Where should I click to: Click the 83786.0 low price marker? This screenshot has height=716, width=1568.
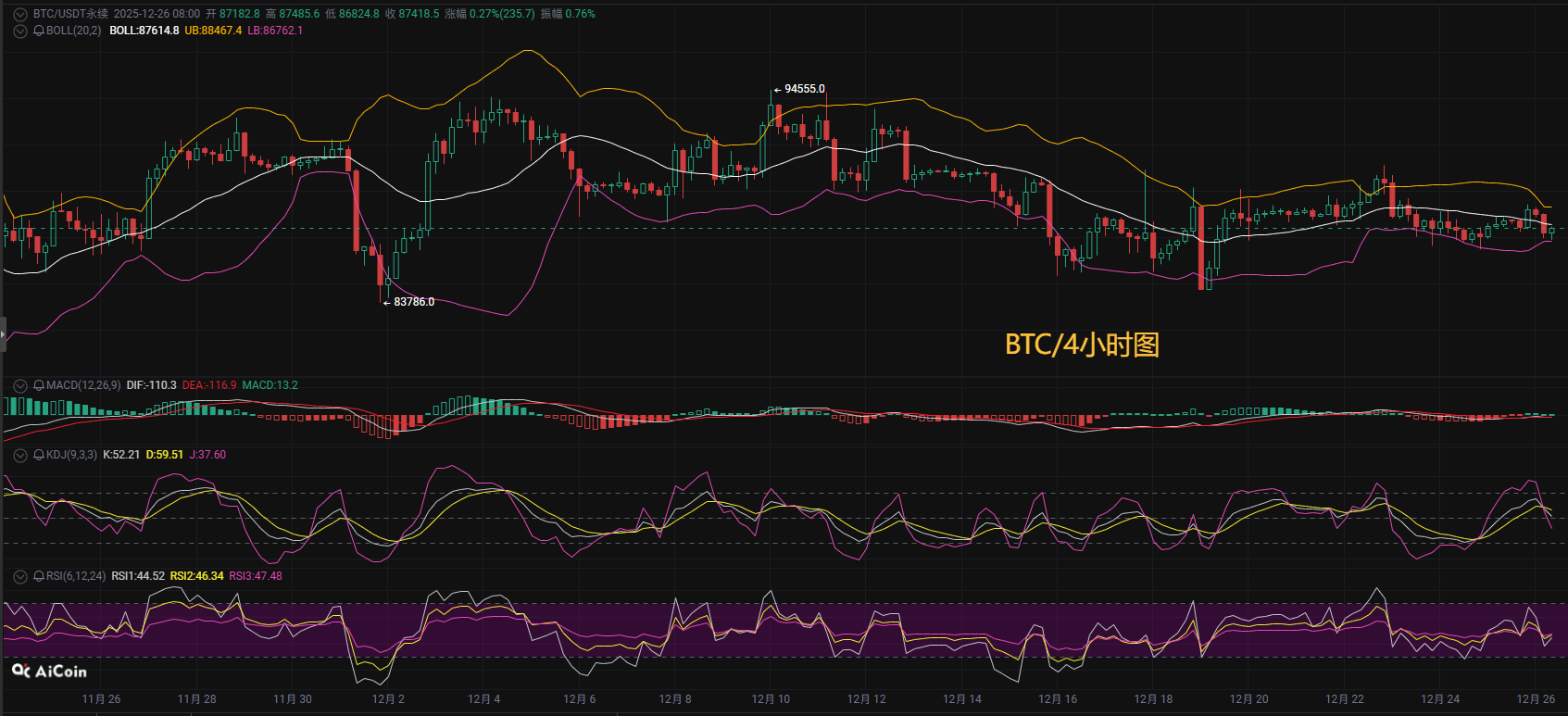pyautogui.click(x=413, y=302)
